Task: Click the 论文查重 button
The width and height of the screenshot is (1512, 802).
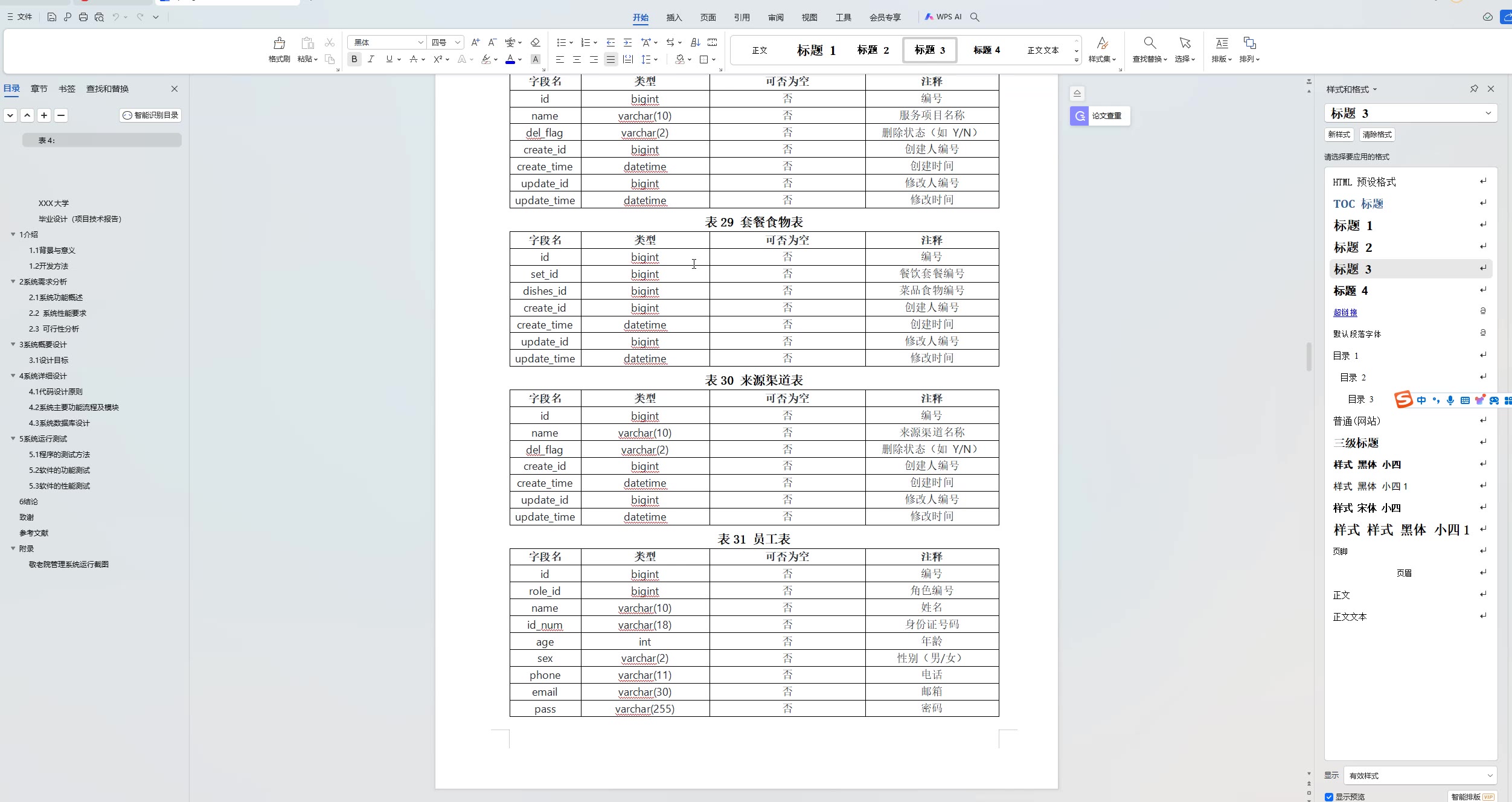Action: (x=1100, y=116)
